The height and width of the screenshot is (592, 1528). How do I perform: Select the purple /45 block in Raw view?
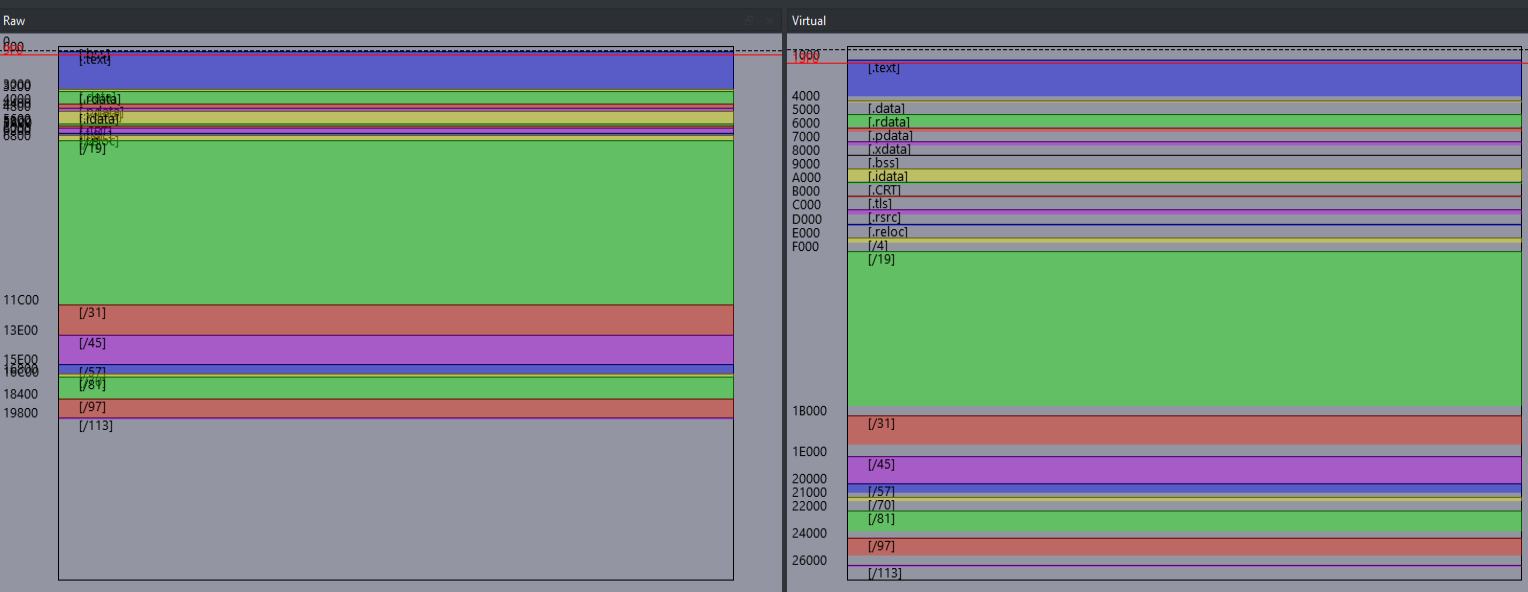pyautogui.click(x=396, y=349)
